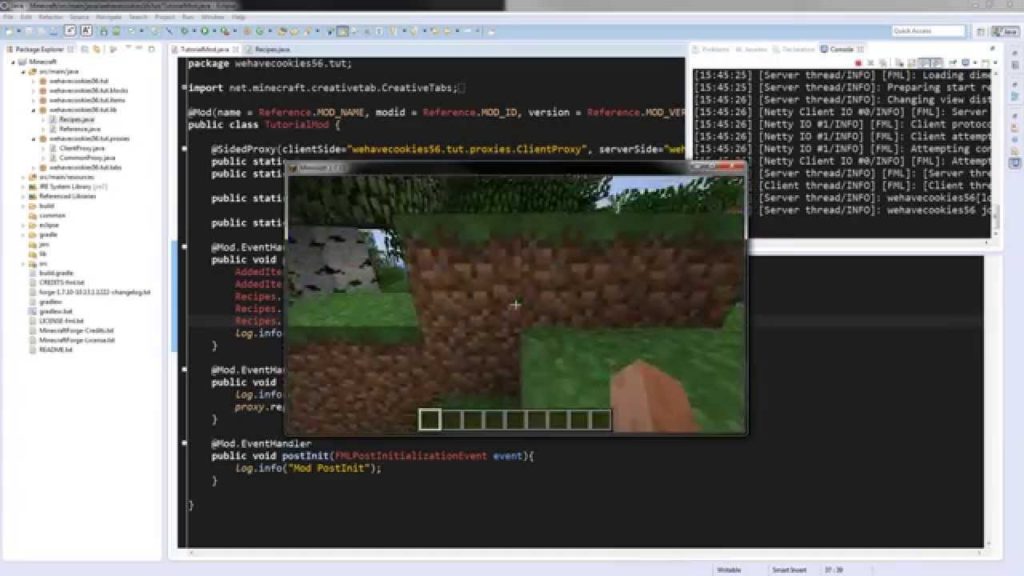Open the File menu
This screenshot has width=1024, height=576.
8,17
